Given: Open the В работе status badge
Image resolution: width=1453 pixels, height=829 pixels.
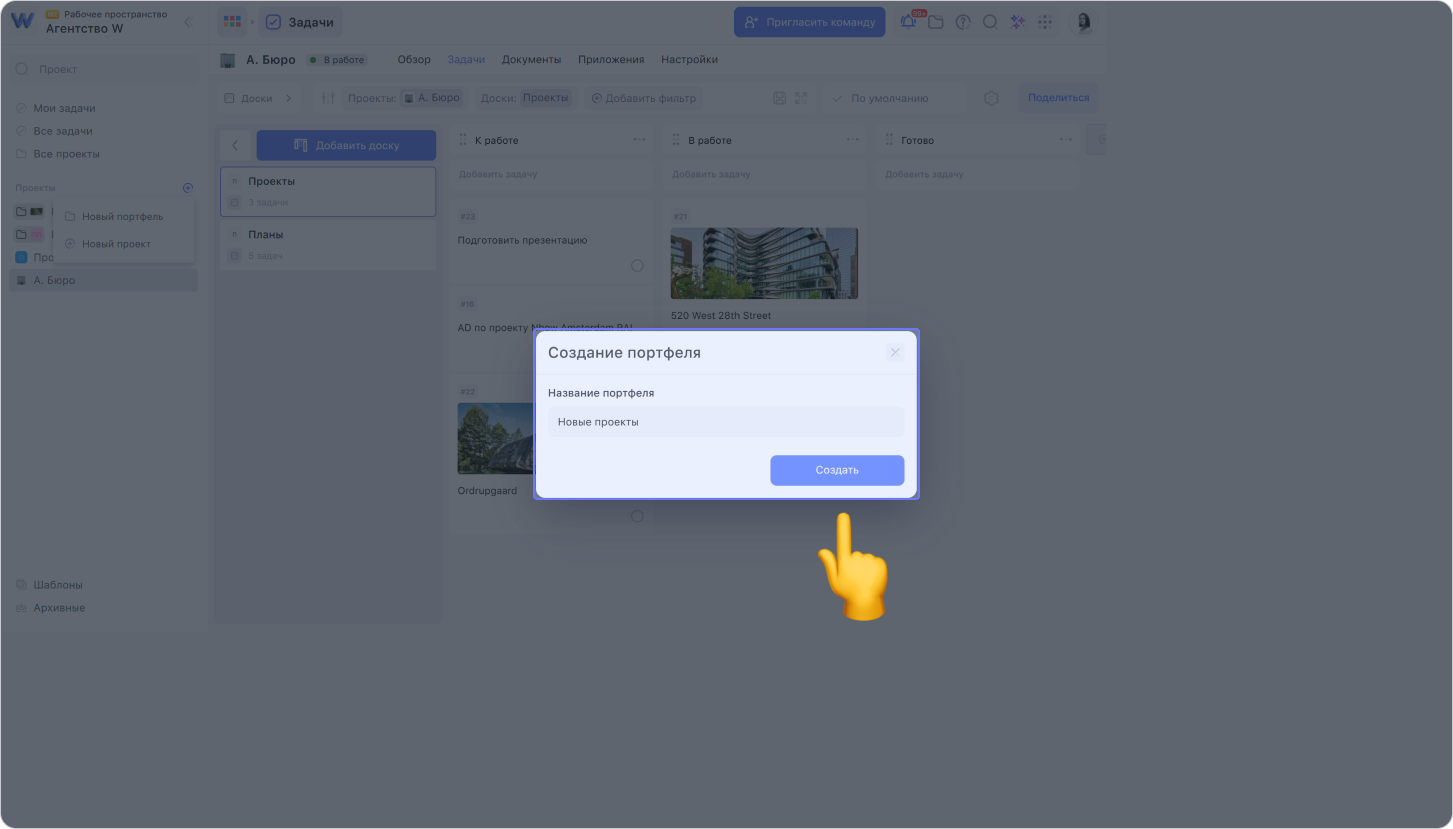Looking at the screenshot, I should click(x=337, y=60).
